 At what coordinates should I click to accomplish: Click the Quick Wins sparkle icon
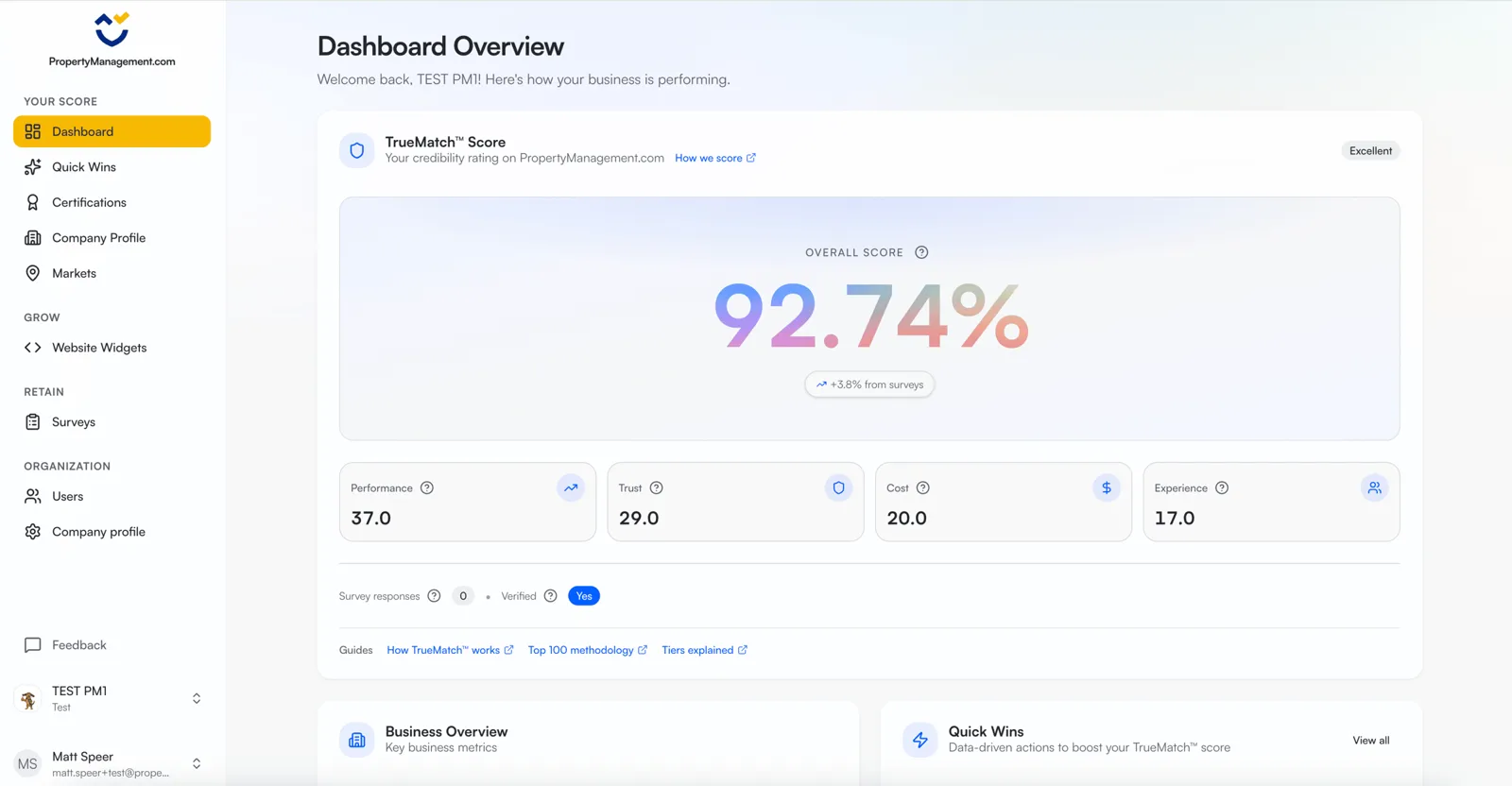pos(33,167)
